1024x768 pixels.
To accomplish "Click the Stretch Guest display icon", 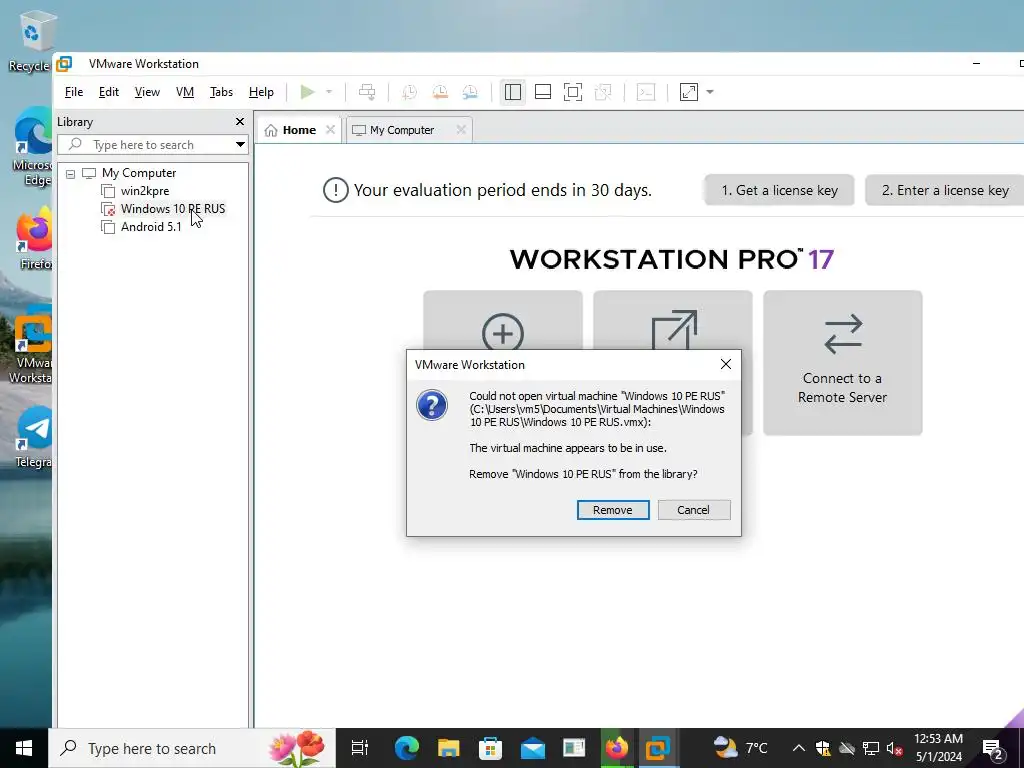I will coord(689,92).
